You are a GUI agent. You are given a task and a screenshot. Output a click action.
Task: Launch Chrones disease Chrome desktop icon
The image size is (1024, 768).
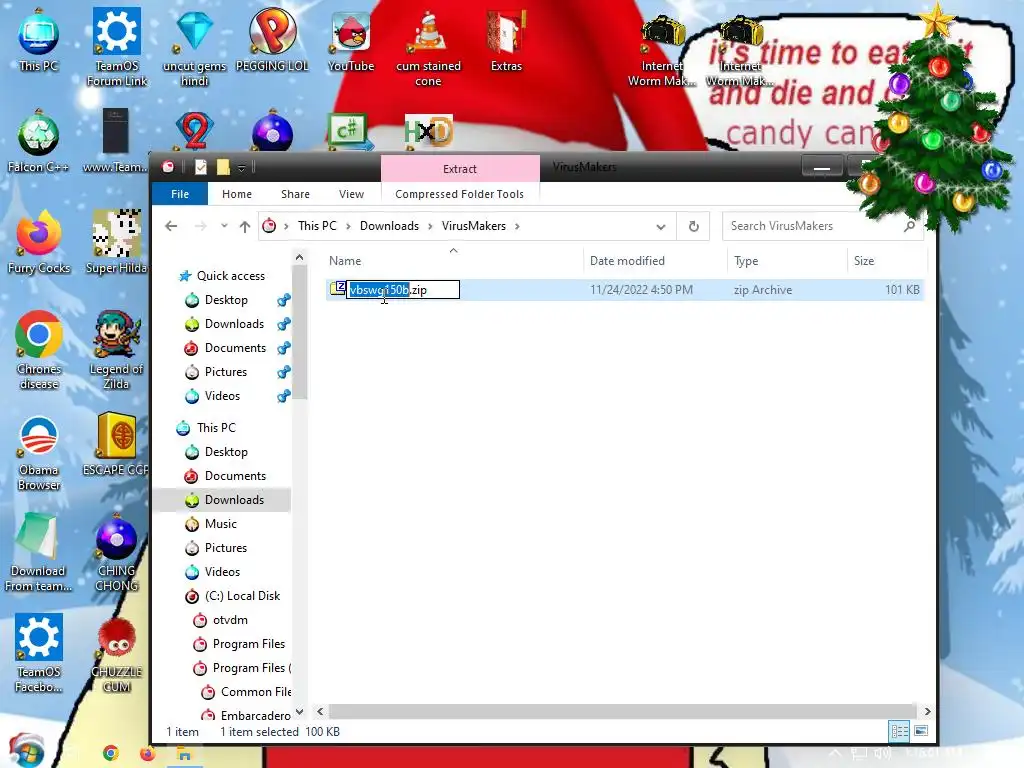point(39,351)
